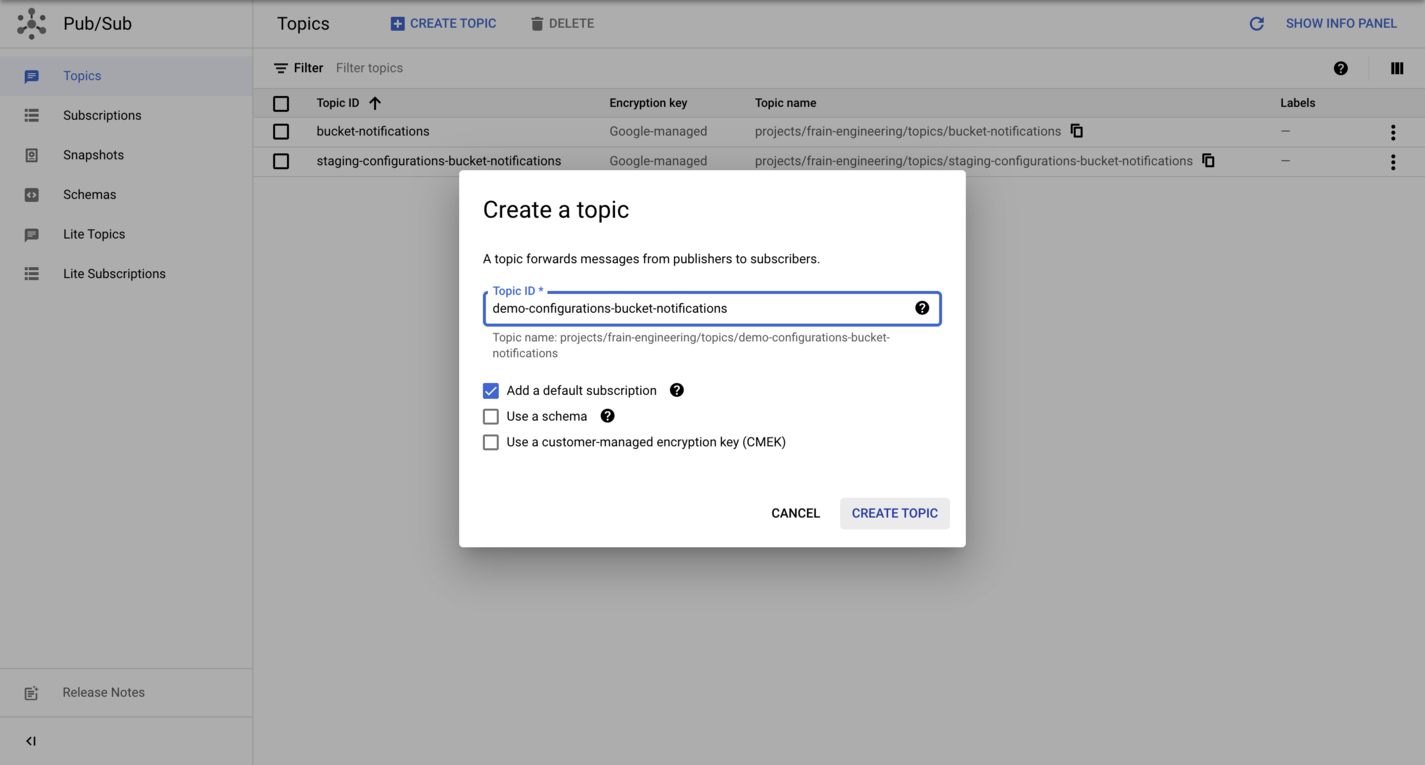Copy the bucket-notifications topic name
Screen dimensions: 1425x765
(1077, 131)
